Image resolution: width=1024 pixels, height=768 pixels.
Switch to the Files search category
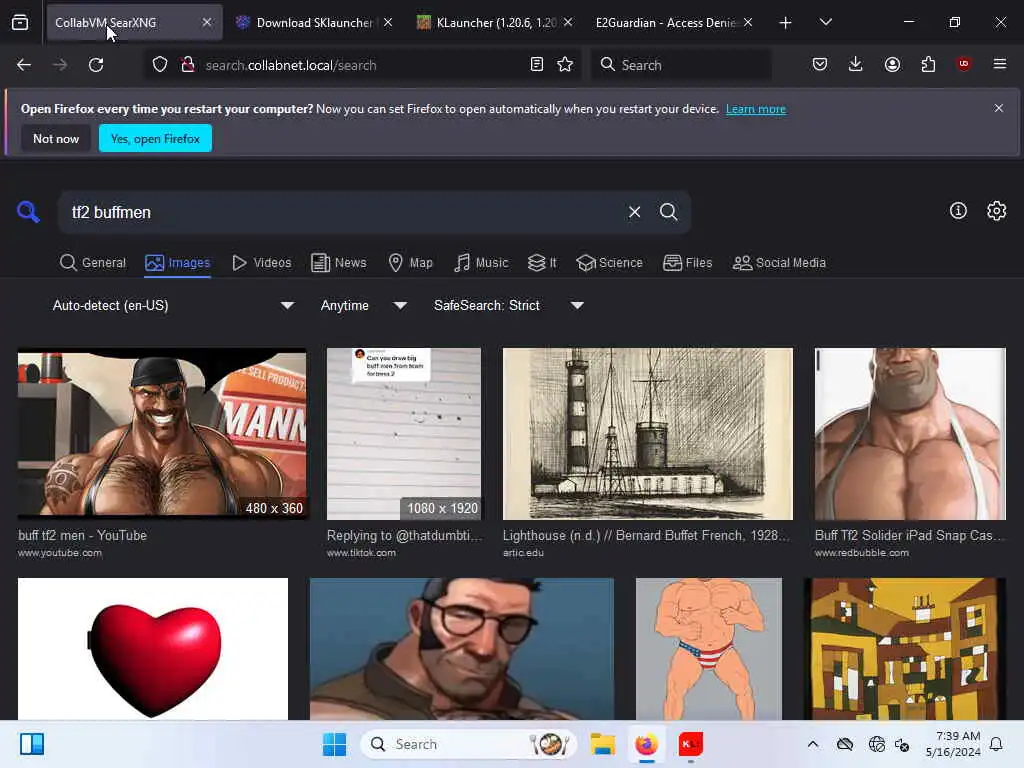(x=688, y=263)
